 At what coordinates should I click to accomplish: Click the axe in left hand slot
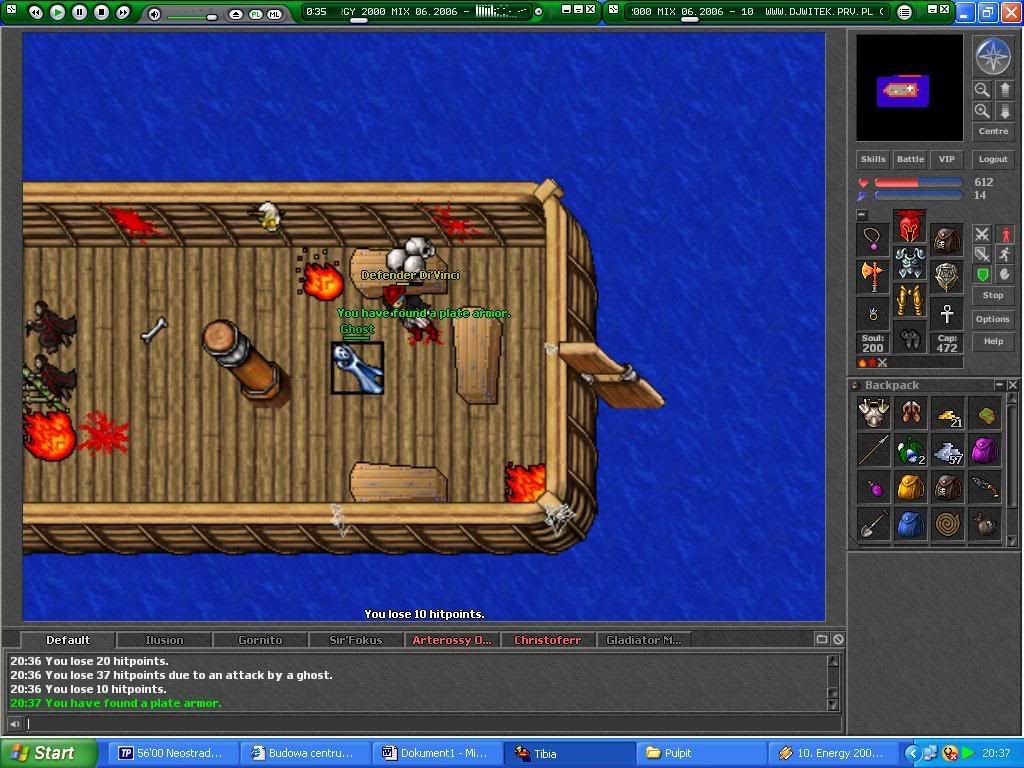[x=873, y=276]
